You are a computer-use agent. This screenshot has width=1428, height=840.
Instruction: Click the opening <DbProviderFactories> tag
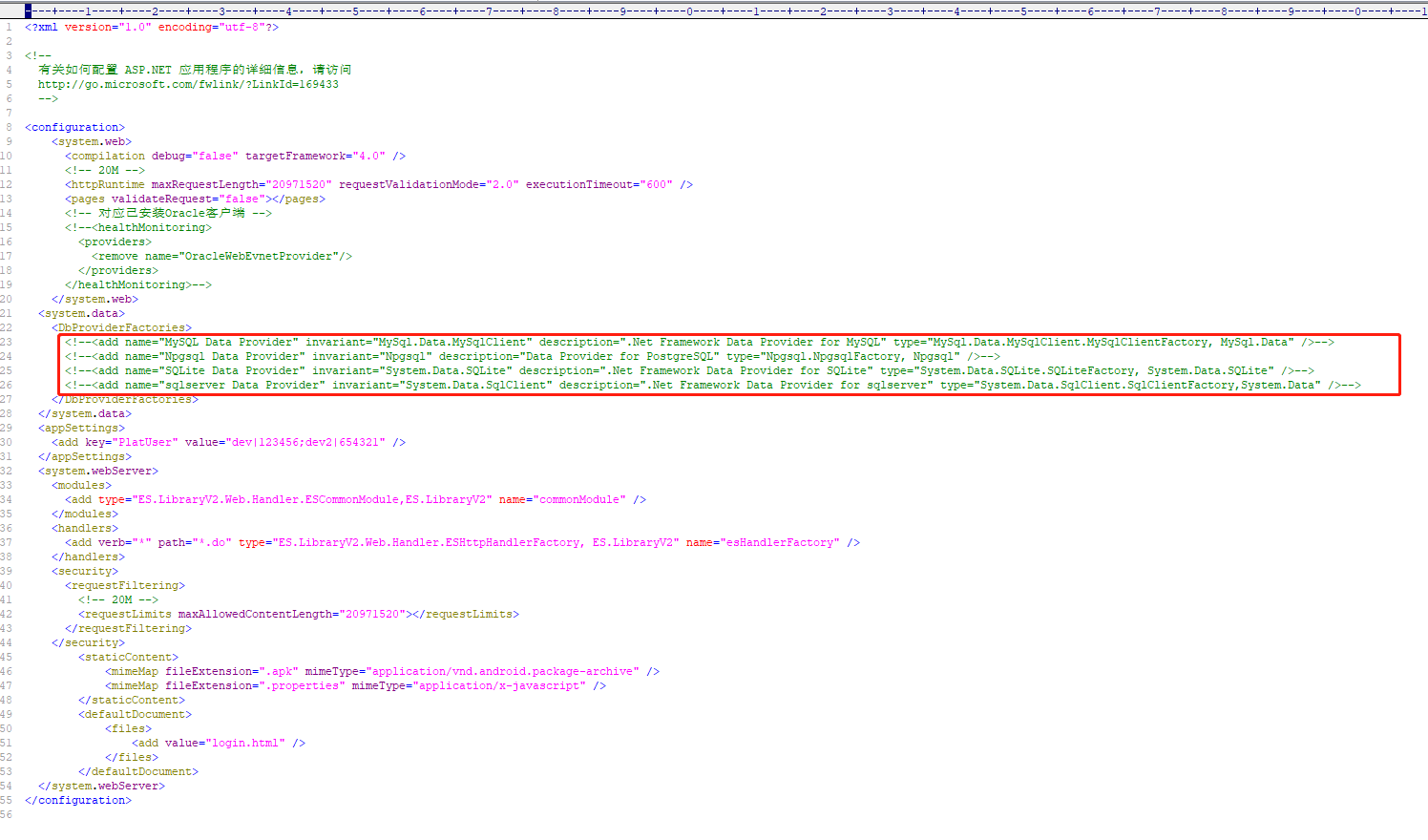(121, 327)
